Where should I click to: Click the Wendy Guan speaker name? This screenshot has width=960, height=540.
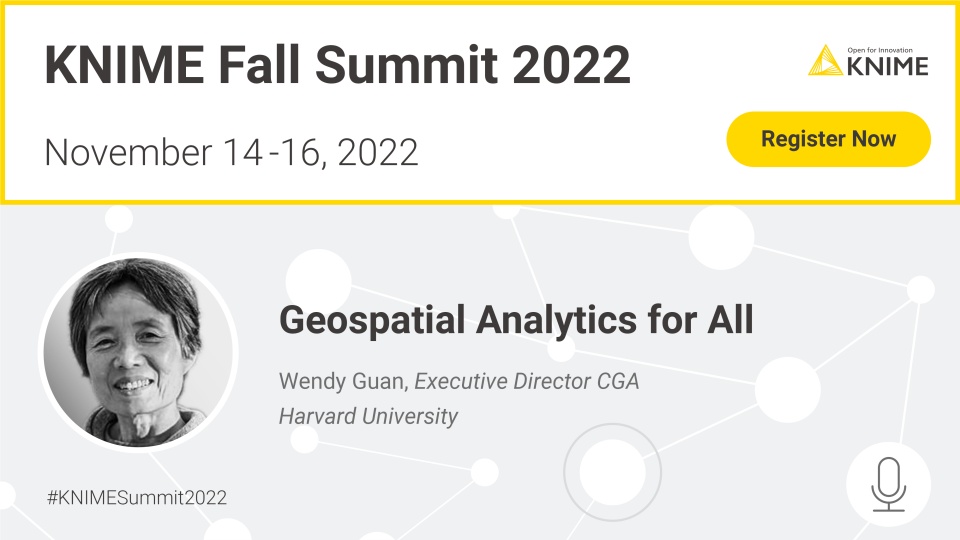tap(343, 381)
